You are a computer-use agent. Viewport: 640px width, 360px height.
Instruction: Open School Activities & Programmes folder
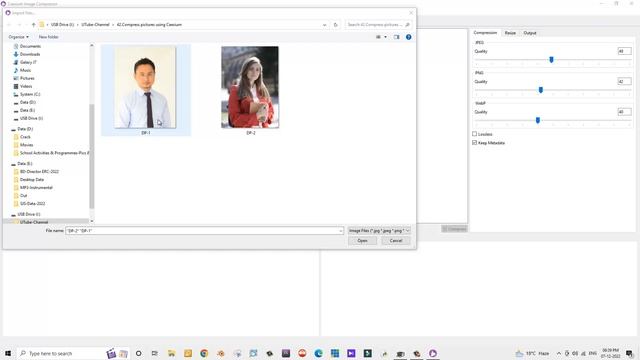coord(53,153)
